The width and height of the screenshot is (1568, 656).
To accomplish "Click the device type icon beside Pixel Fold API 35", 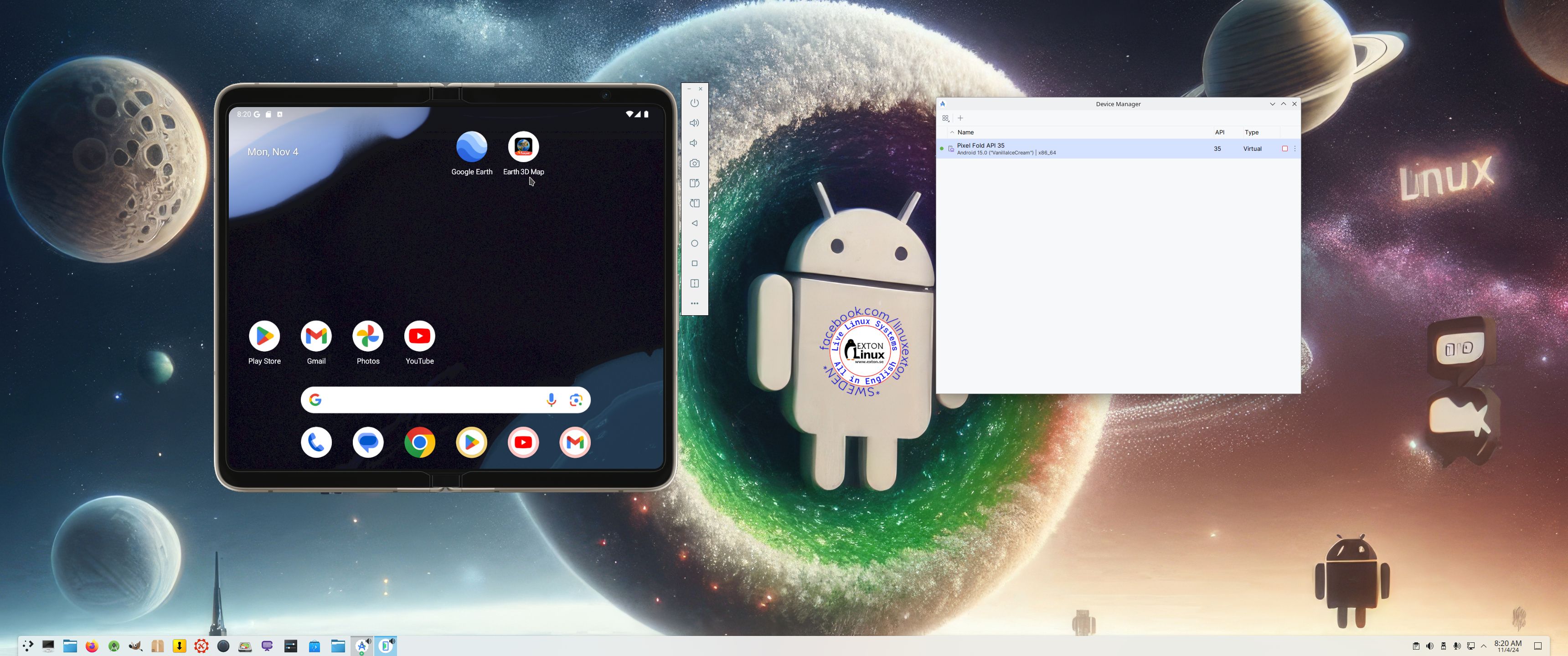I will [x=951, y=149].
